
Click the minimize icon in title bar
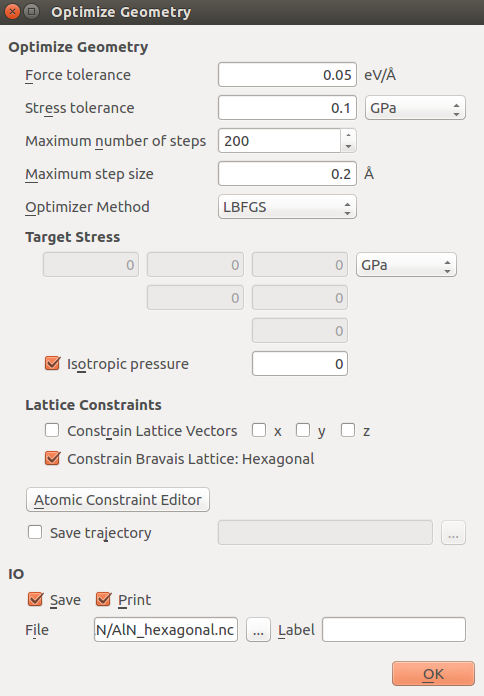click(32, 12)
